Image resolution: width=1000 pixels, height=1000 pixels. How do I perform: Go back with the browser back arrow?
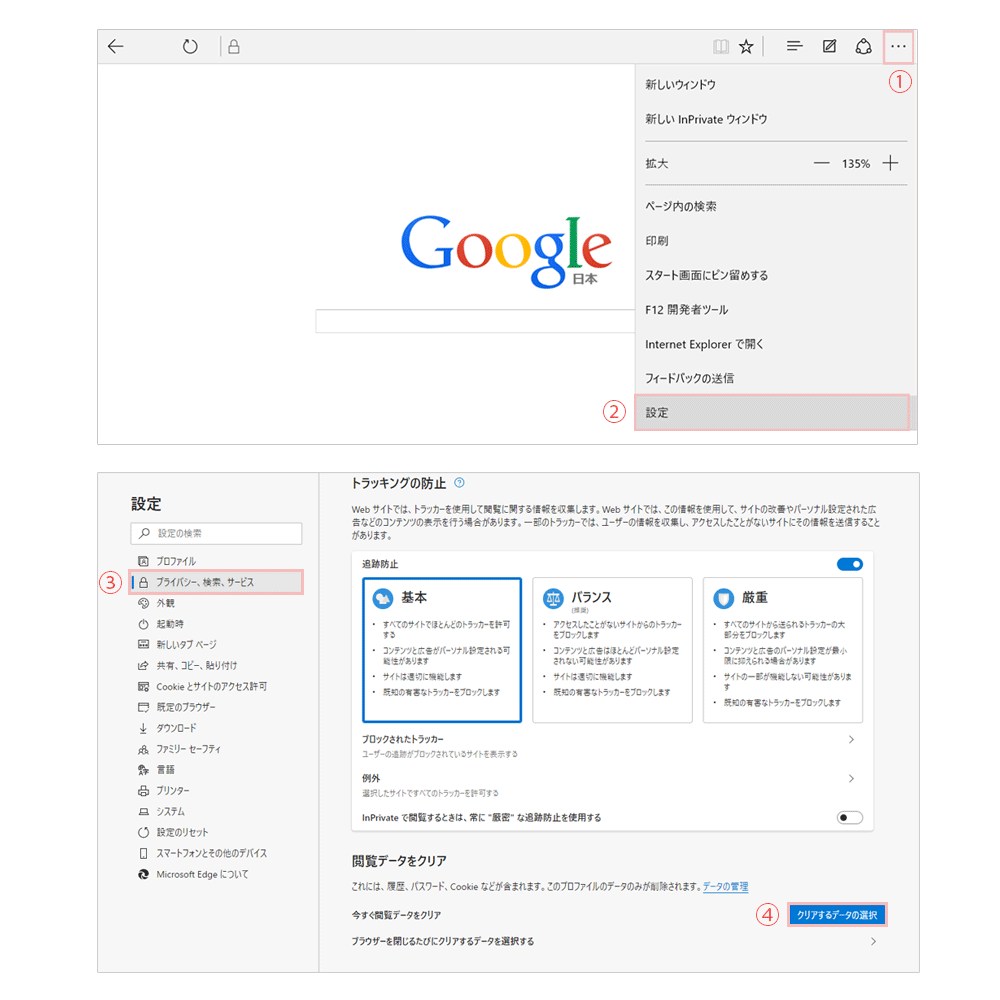point(115,47)
